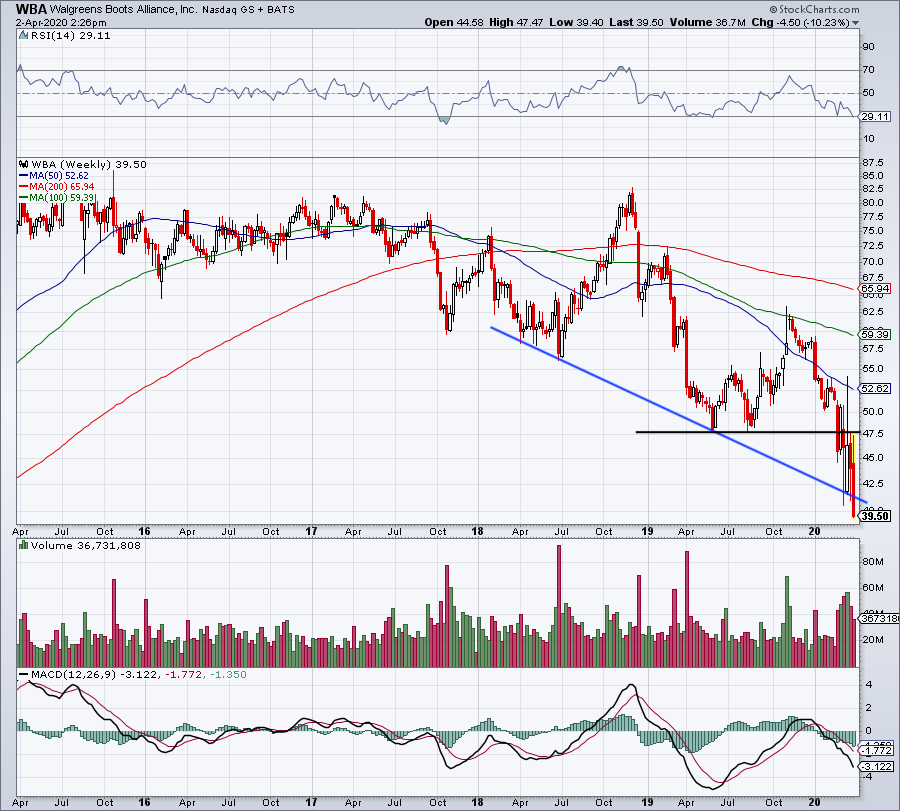Click the 52.62 blue MA tag on price axis
Viewport: 900px width, 811px height.
pyautogui.click(x=875, y=389)
